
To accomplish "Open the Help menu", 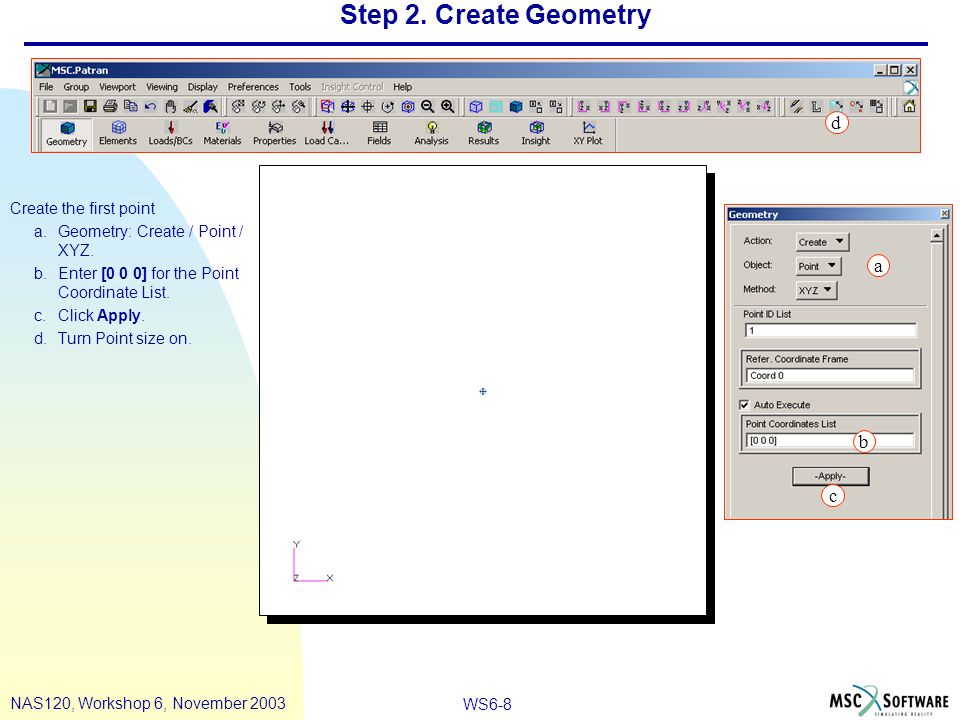I will pos(402,87).
